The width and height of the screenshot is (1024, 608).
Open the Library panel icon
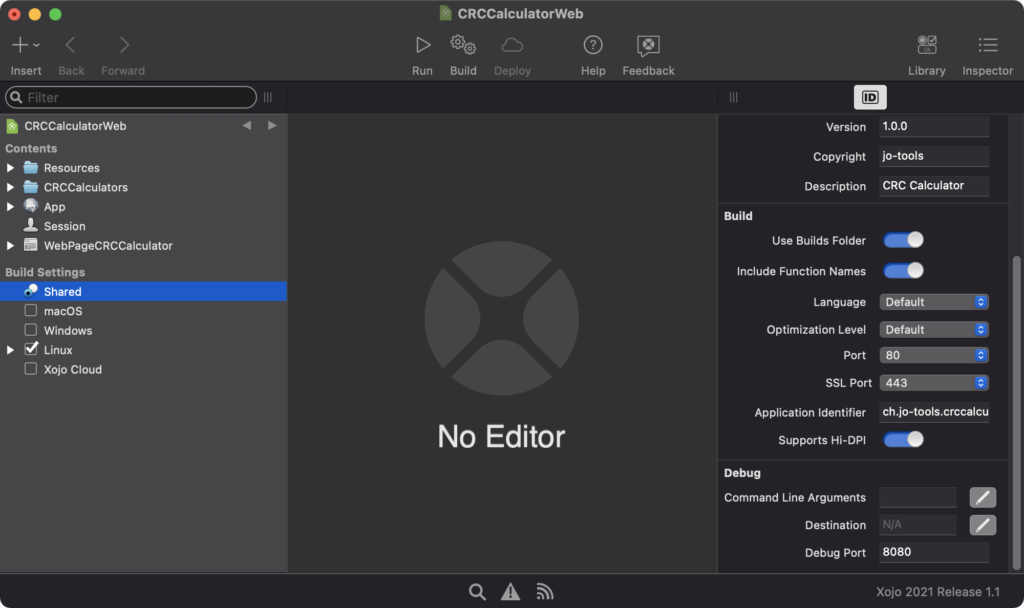click(x=927, y=45)
